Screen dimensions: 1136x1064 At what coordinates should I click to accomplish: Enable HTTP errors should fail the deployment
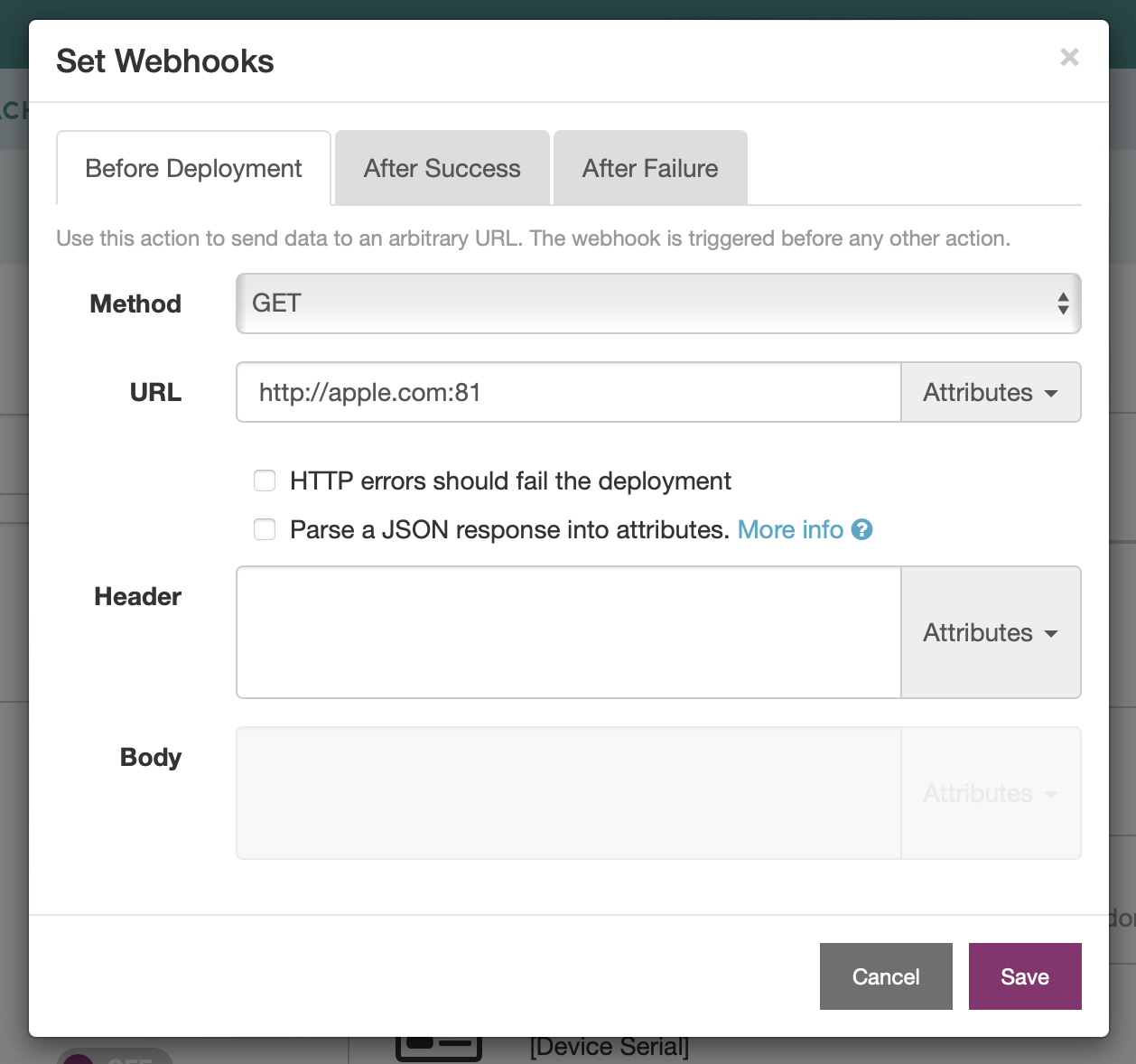[265, 481]
